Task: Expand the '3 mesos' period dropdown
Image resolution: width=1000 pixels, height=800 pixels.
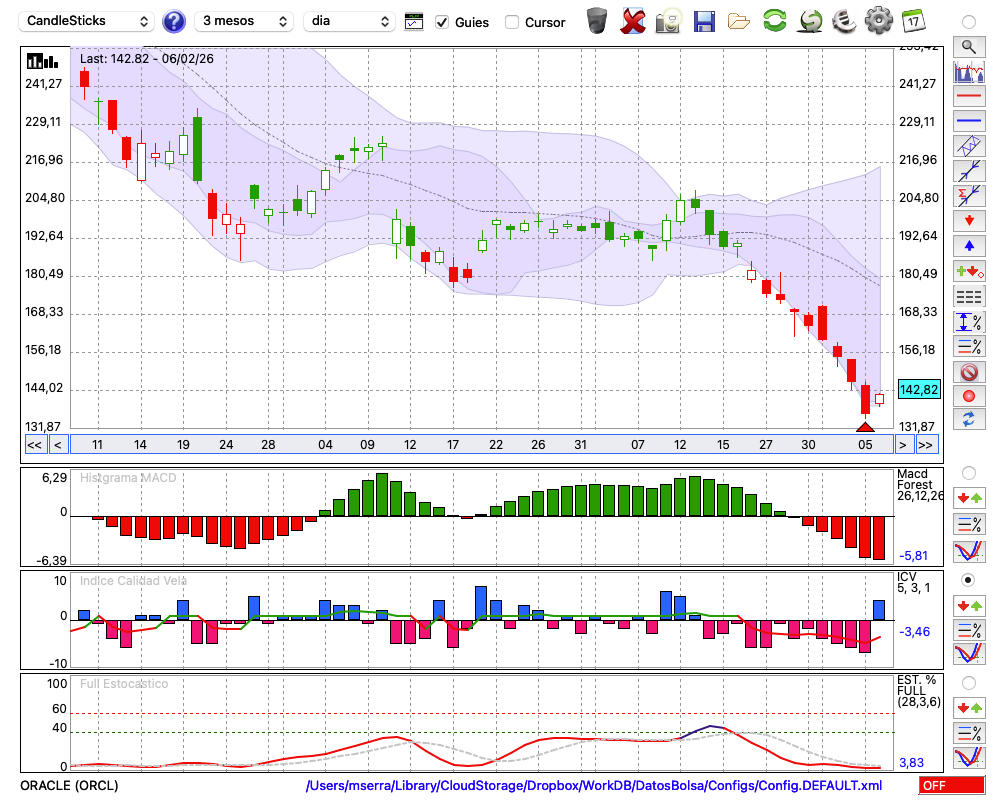Action: [245, 21]
